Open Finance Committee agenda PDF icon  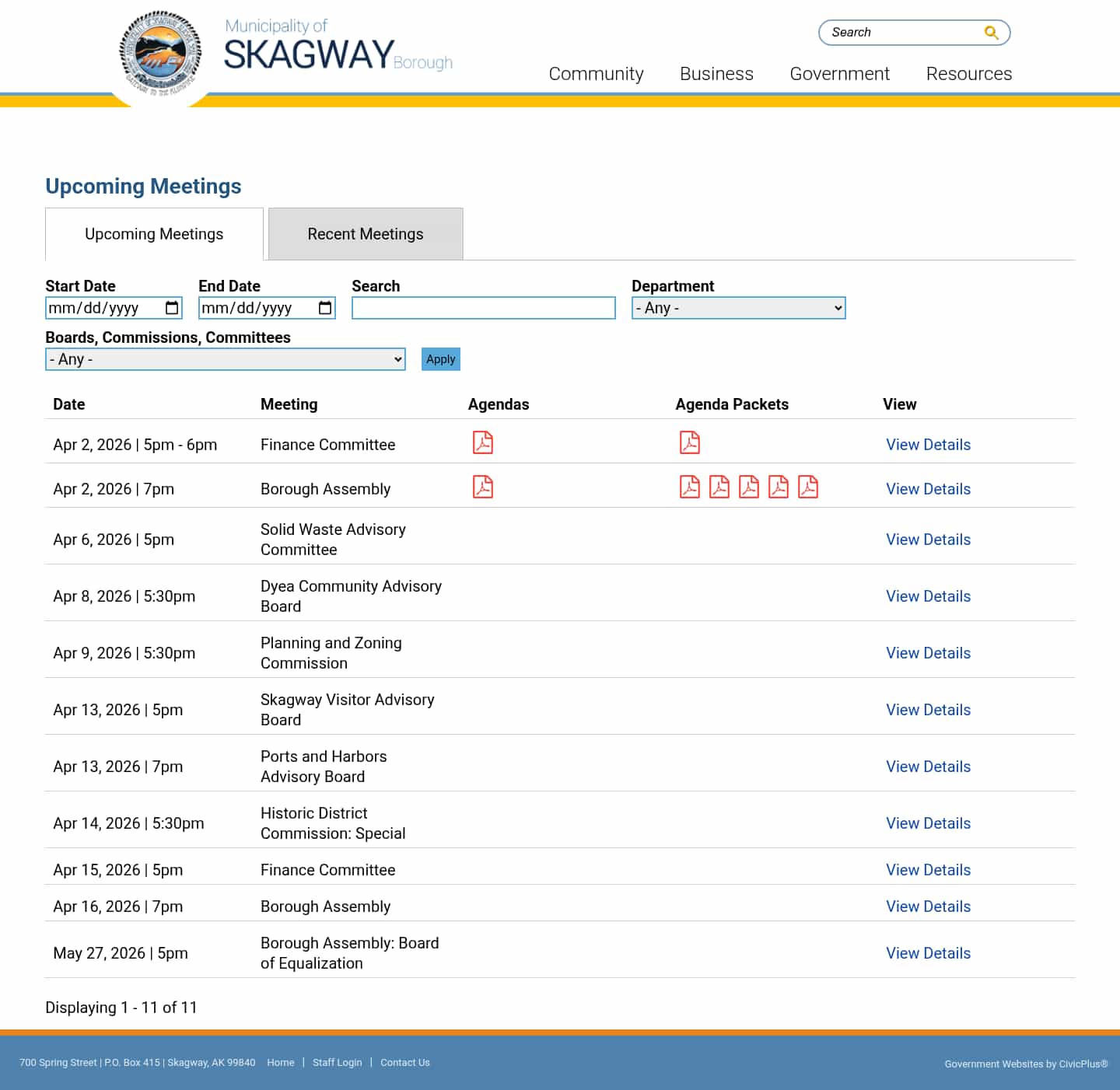pyautogui.click(x=483, y=442)
